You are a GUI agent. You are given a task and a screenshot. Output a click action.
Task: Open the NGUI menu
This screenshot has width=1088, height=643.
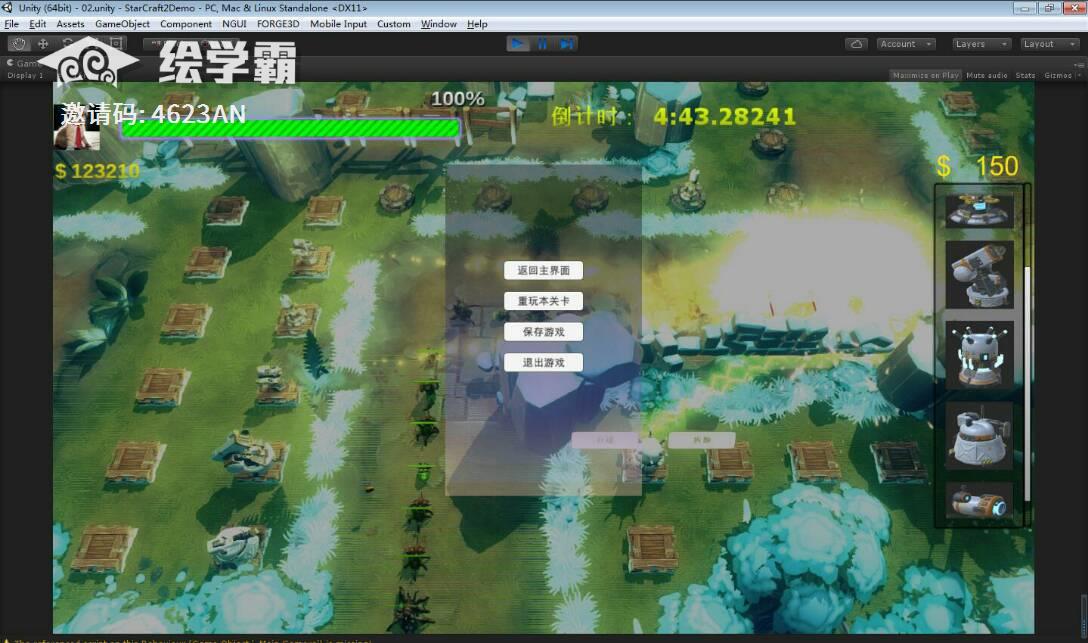tap(234, 24)
